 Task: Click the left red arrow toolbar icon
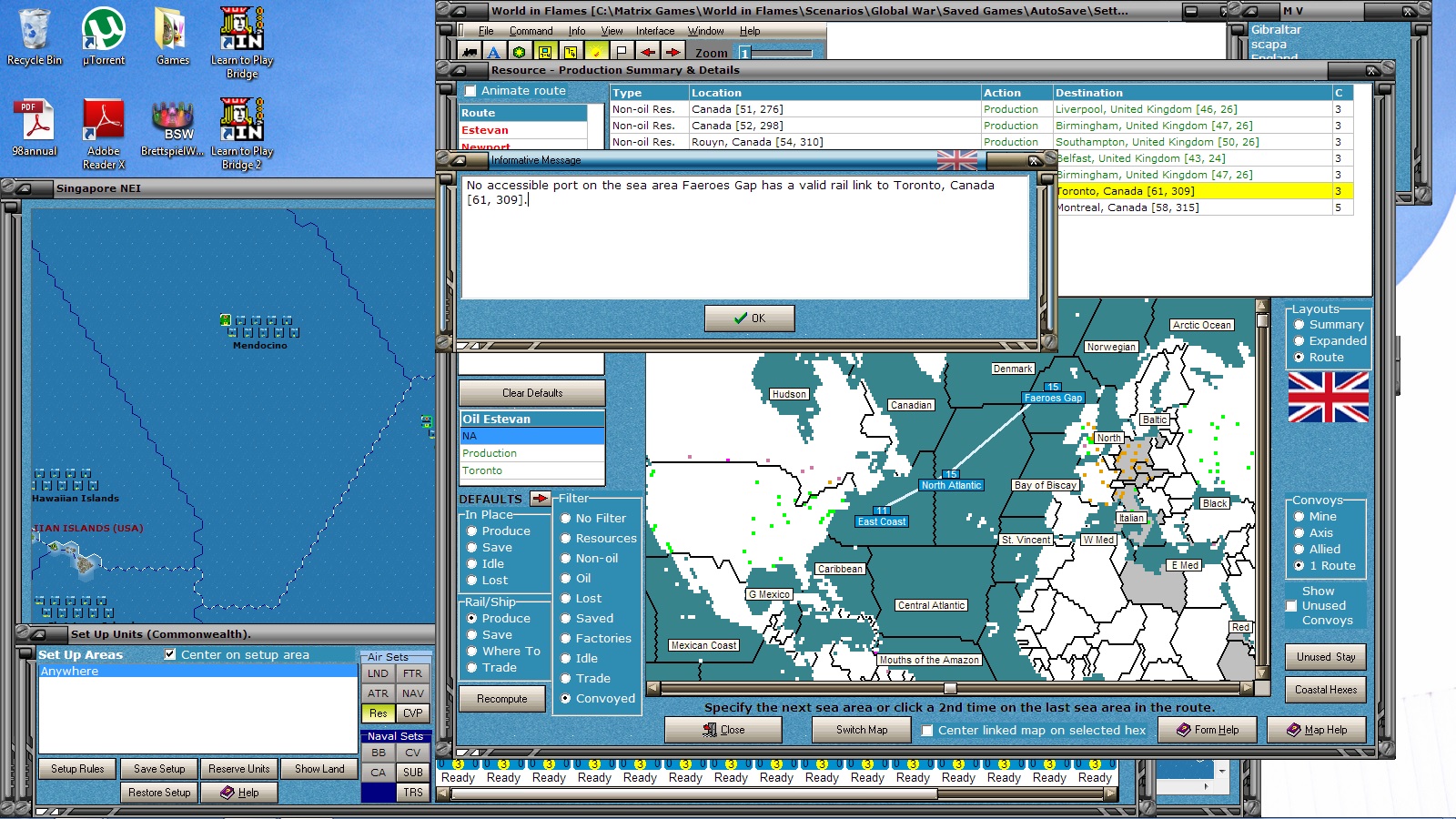point(647,53)
